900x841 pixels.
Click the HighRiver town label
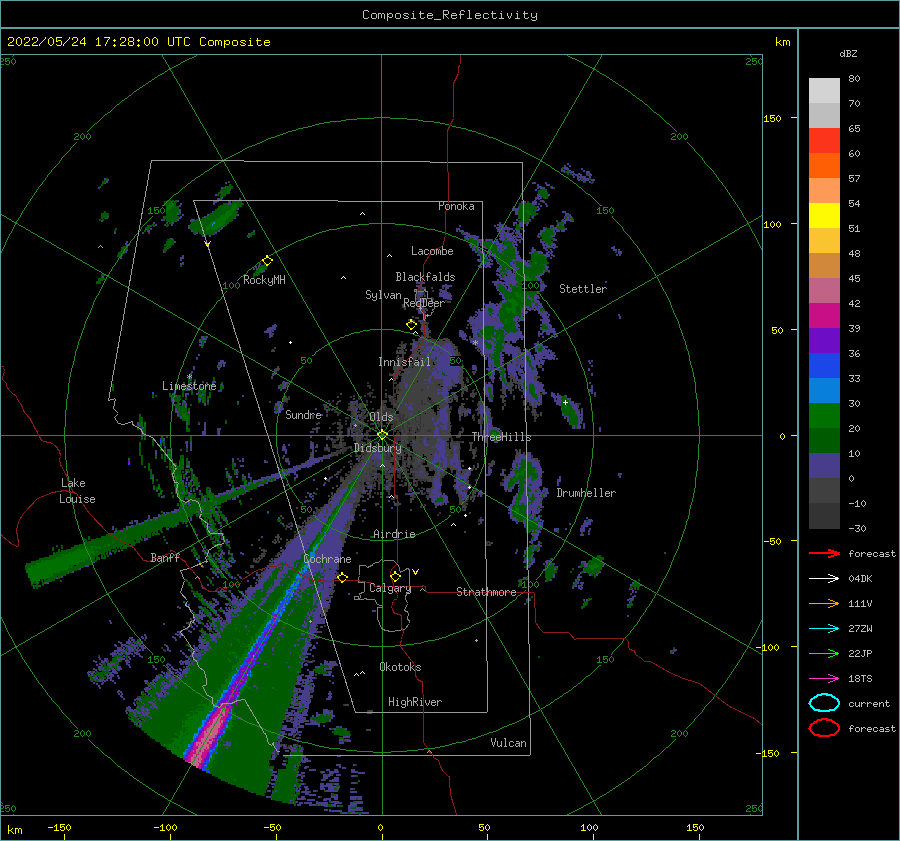coord(415,702)
